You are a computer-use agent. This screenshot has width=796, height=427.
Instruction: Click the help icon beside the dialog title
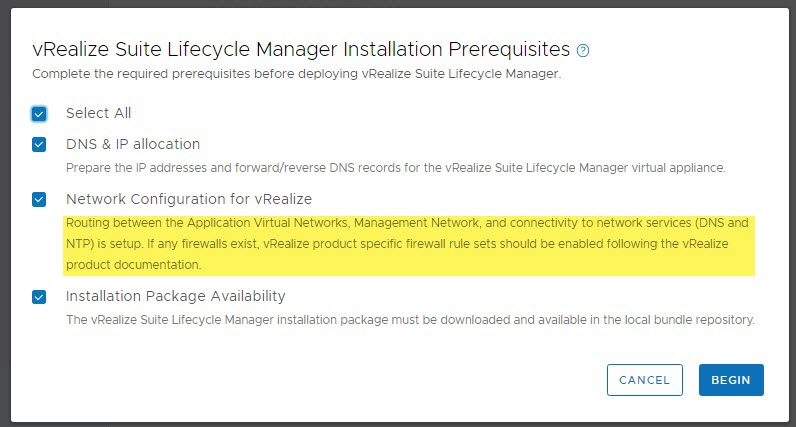(583, 50)
